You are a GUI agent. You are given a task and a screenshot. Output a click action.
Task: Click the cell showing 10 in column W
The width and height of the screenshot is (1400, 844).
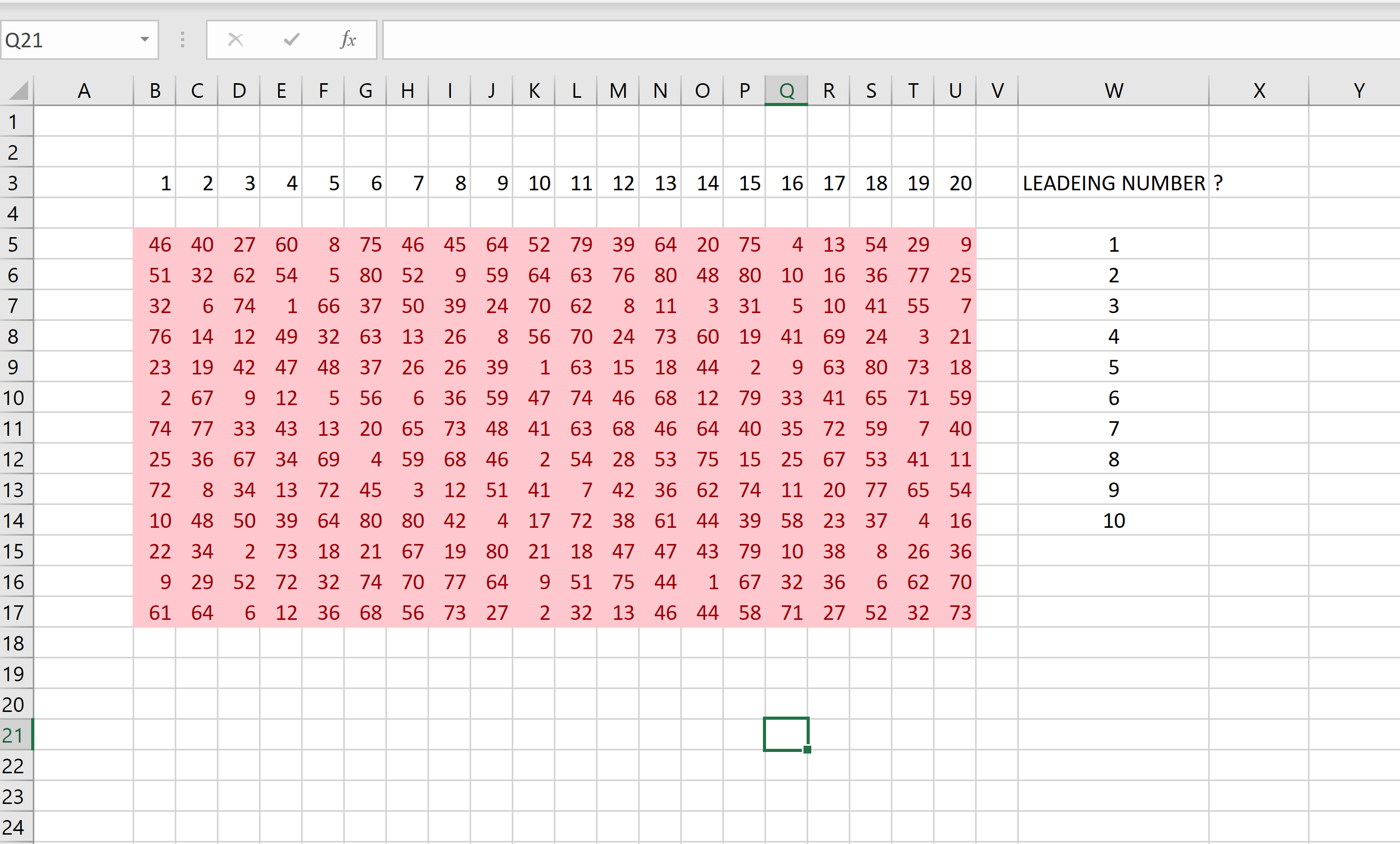(x=1113, y=520)
